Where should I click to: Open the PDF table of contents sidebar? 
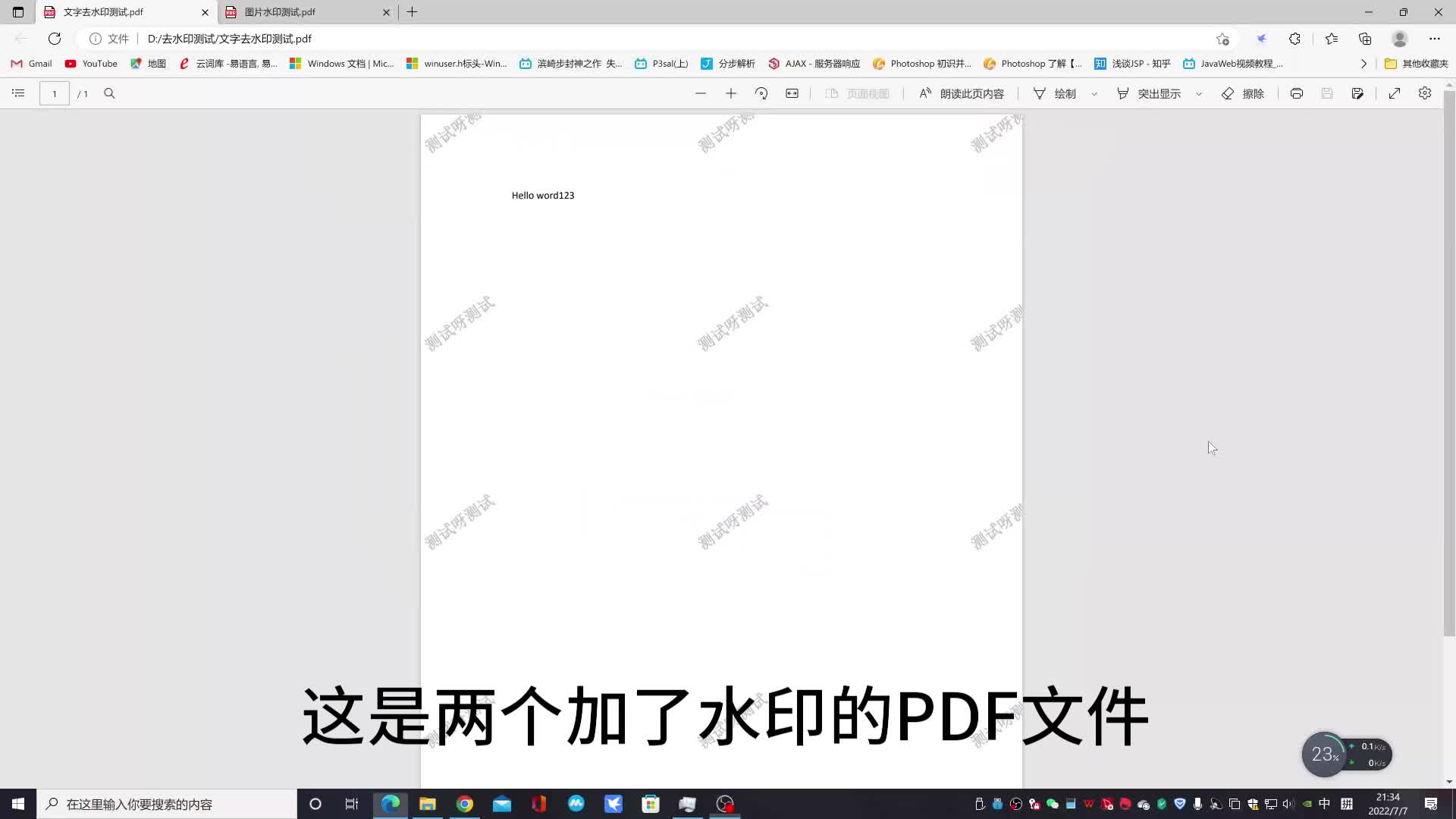(19, 93)
